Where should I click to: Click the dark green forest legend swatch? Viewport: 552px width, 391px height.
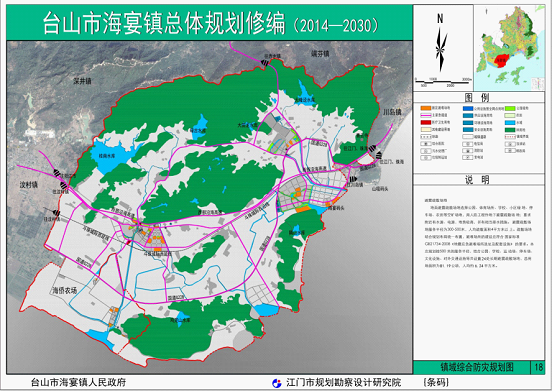tap(510, 130)
